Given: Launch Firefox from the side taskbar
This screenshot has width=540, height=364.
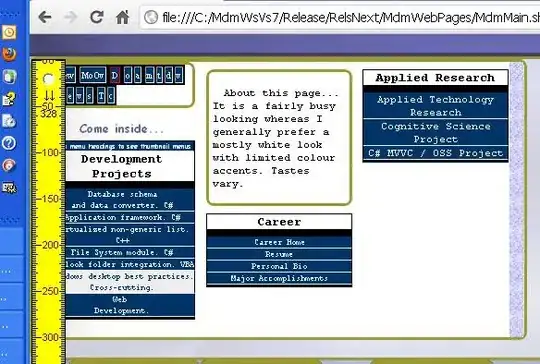Looking at the screenshot, I should [9, 54].
